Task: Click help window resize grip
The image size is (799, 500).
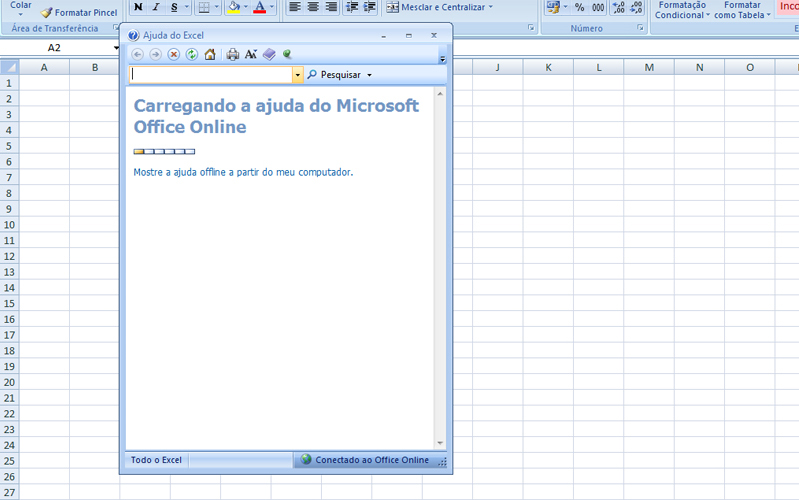Action: click(x=442, y=462)
